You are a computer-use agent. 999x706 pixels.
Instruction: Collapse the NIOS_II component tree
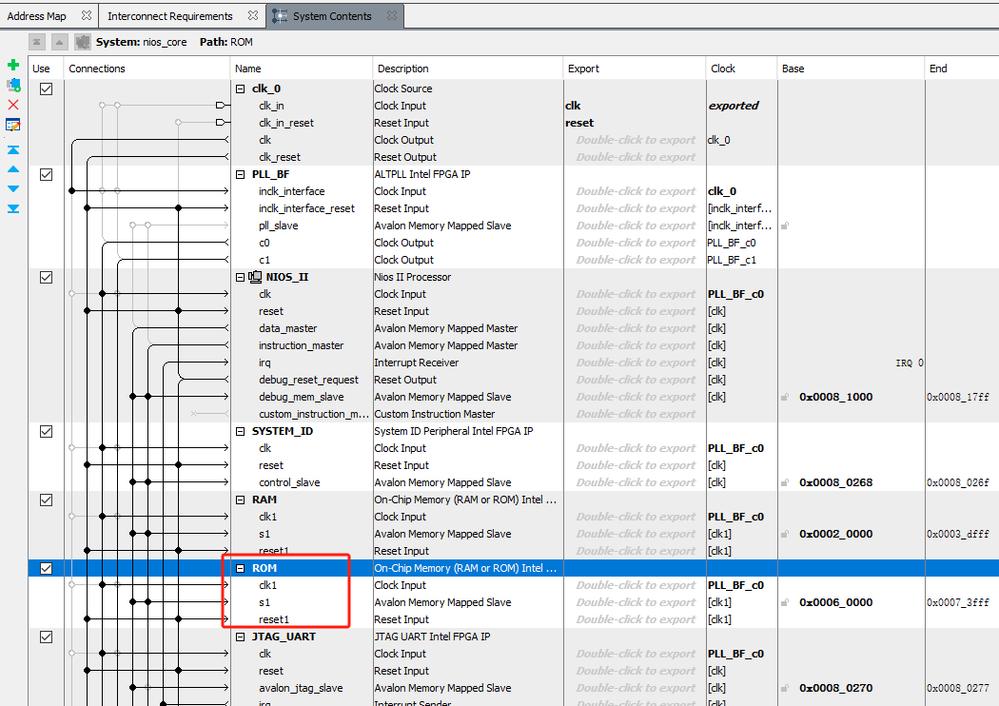coord(240,277)
